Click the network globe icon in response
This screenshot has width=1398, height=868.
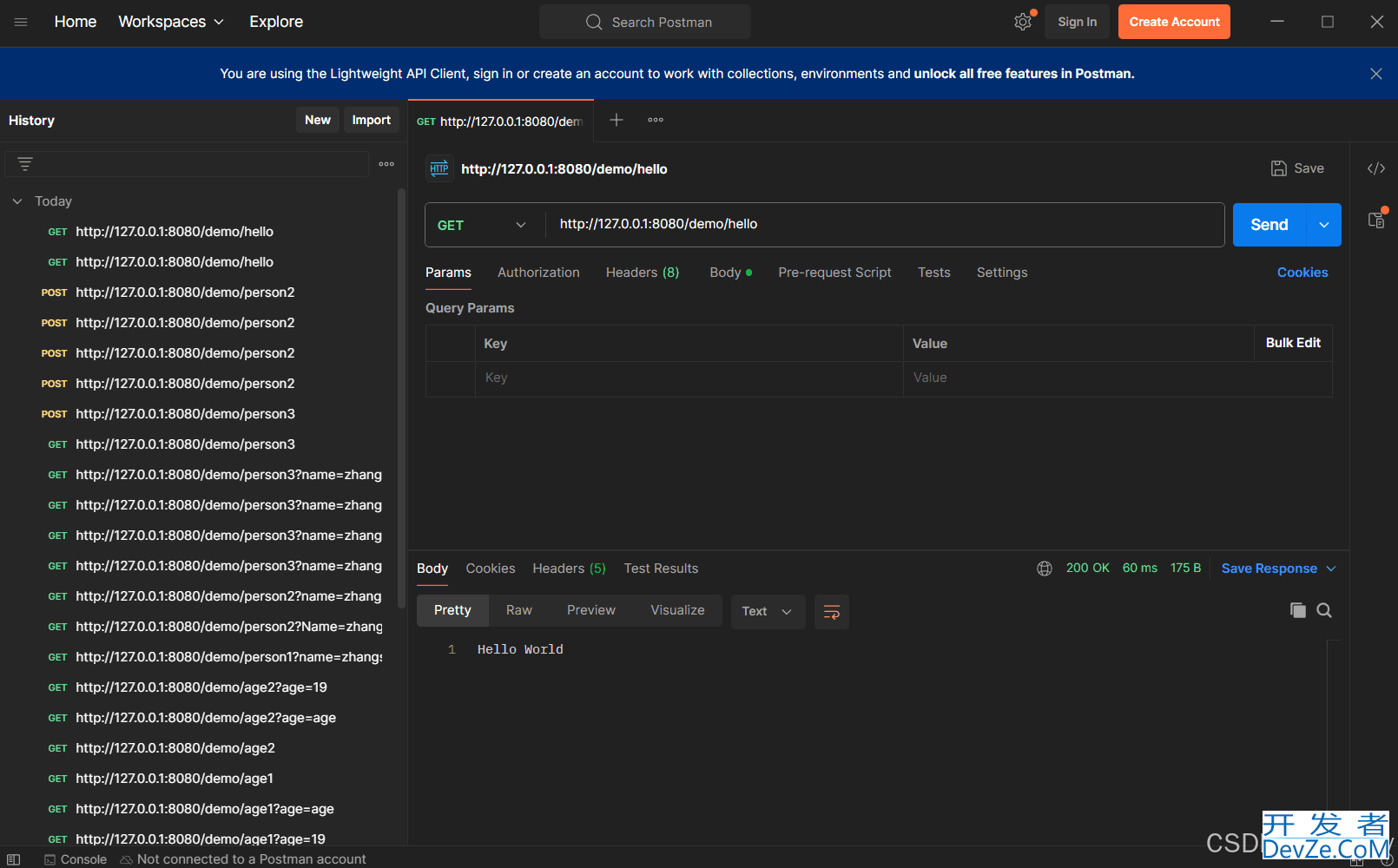(x=1045, y=569)
